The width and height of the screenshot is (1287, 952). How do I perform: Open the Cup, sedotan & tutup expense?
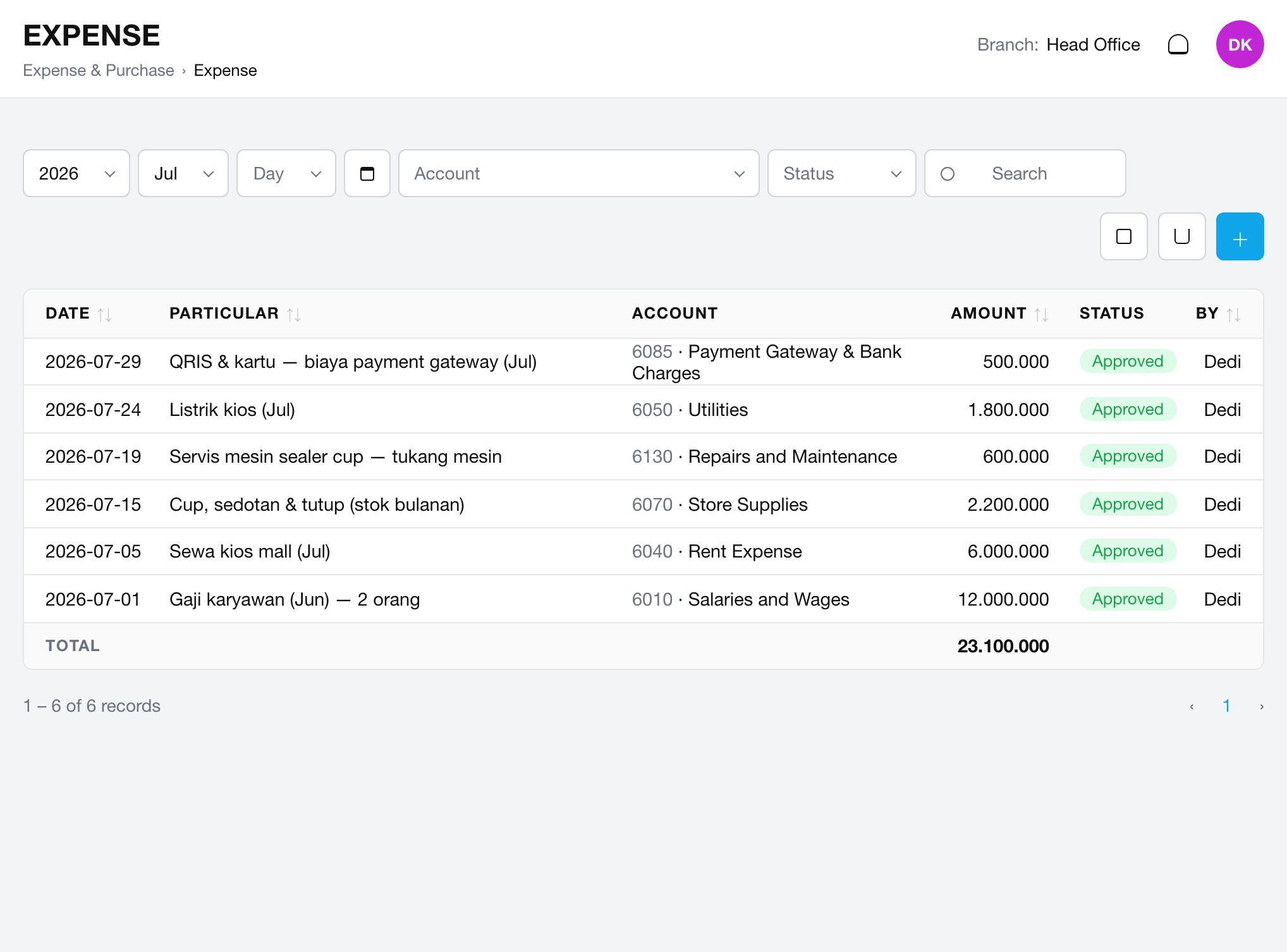tap(317, 504)
